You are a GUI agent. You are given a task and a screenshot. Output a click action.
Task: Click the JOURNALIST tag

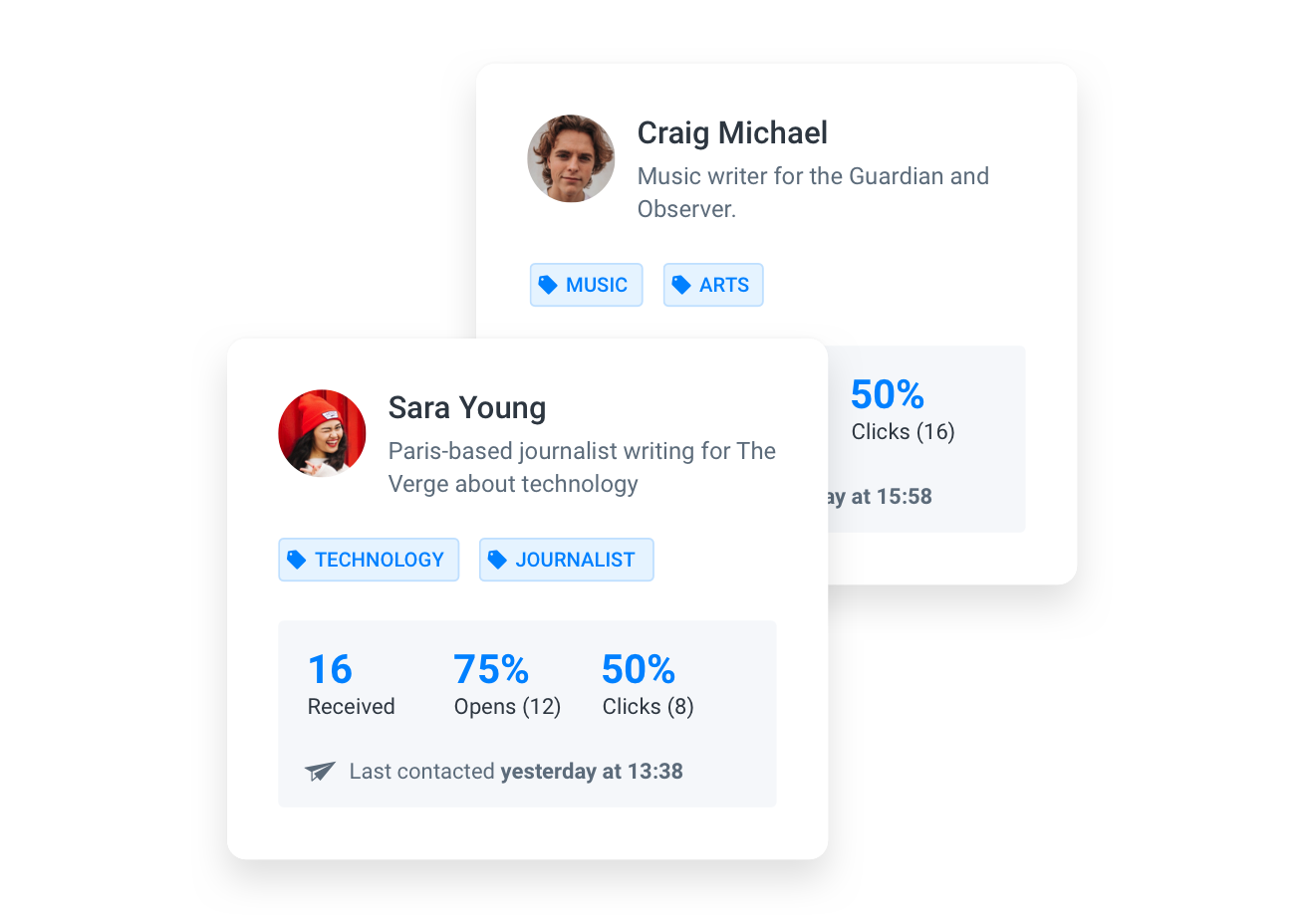click(x=566, y=560)
